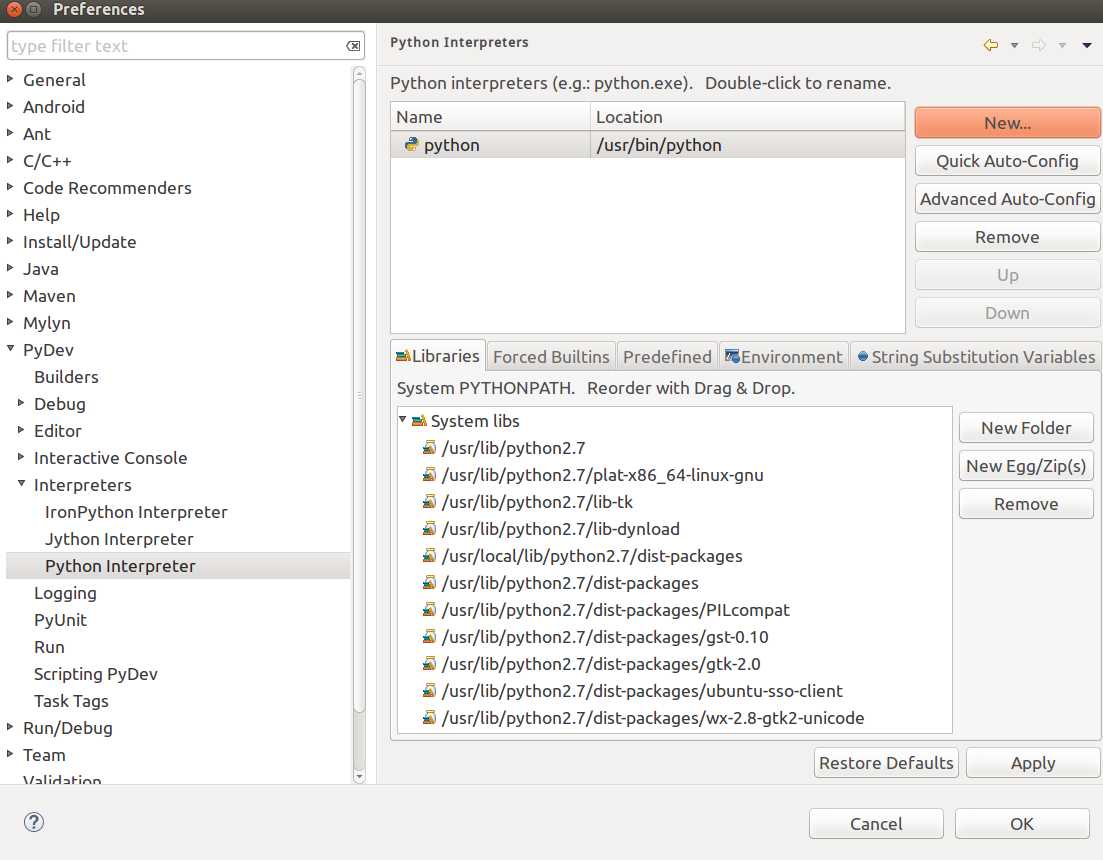Open the Predefined tab
Image resolution: width=1103 pixels, height=860 pixels.
coord(667,357)
